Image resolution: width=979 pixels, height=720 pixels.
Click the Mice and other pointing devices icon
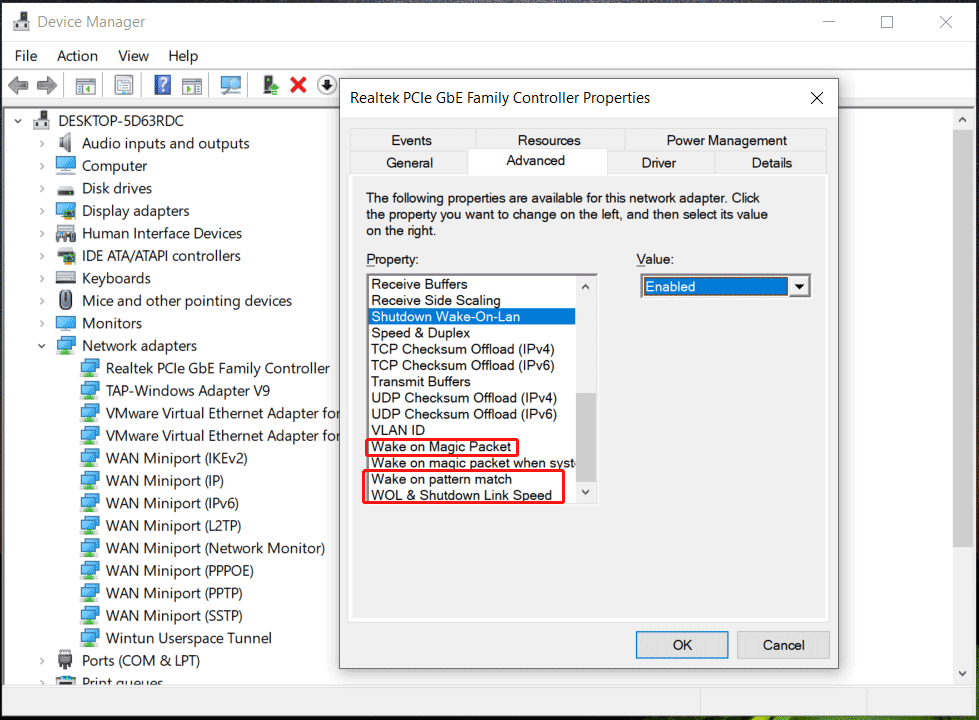[66, 300]
